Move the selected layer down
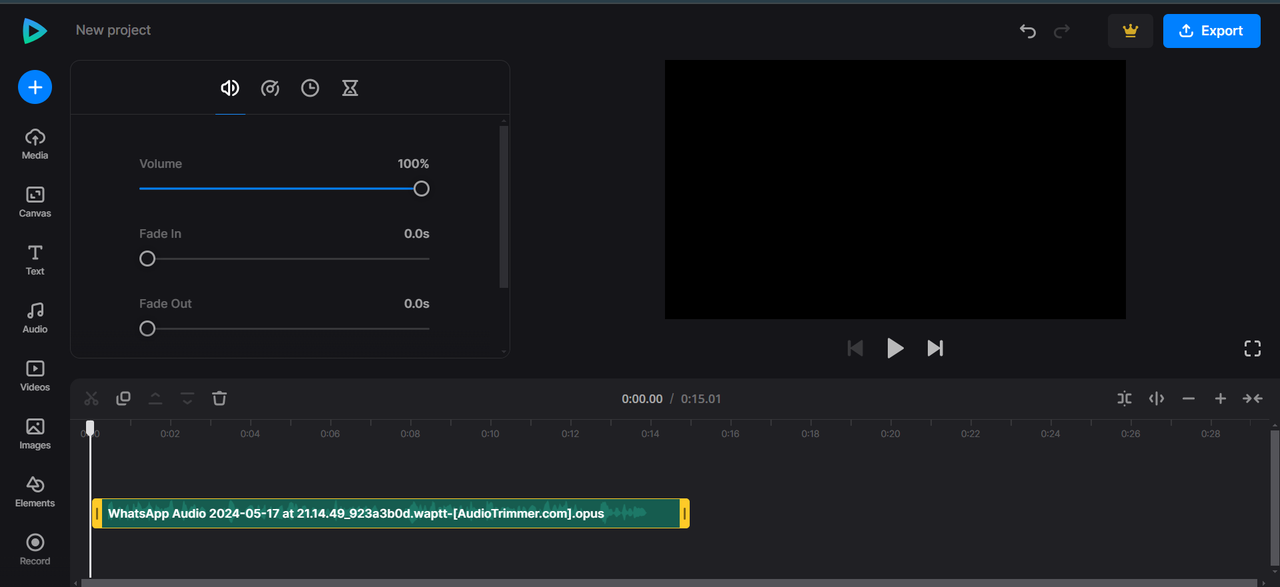 click(187, 398)
